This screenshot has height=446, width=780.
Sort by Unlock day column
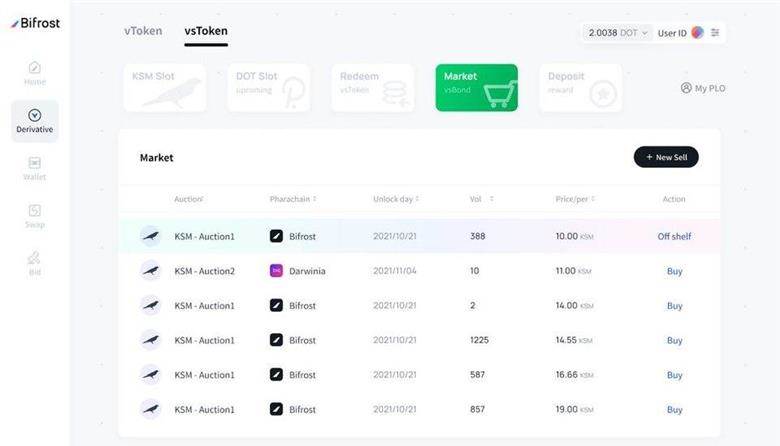tap(396, 199)
